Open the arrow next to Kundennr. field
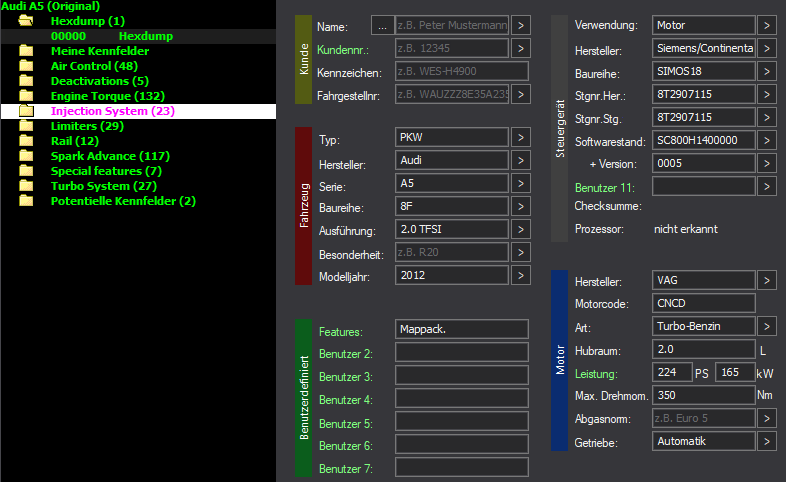The width and height of the screenshot is (786, 482). coord(521,48)
